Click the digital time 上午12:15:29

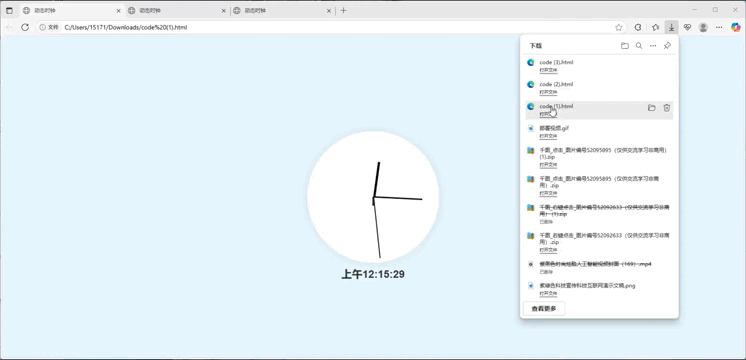tap(373, 274)
